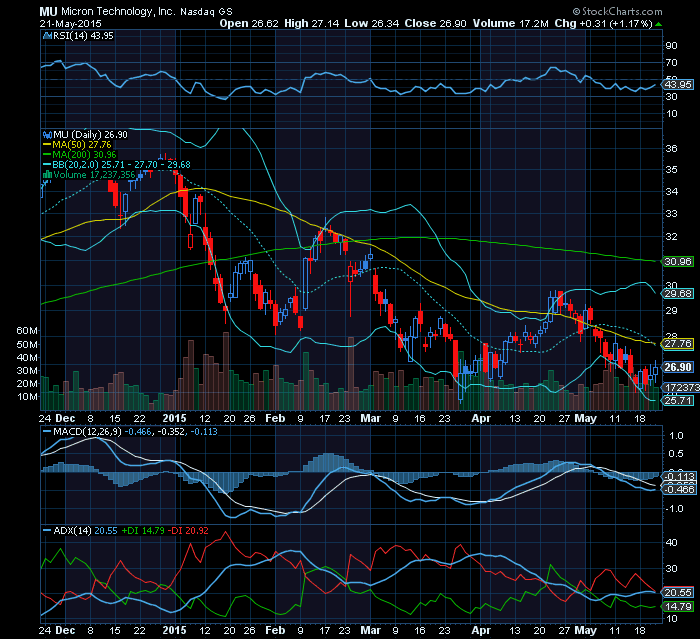Click the 10M volume scale label

pos(26,397)
